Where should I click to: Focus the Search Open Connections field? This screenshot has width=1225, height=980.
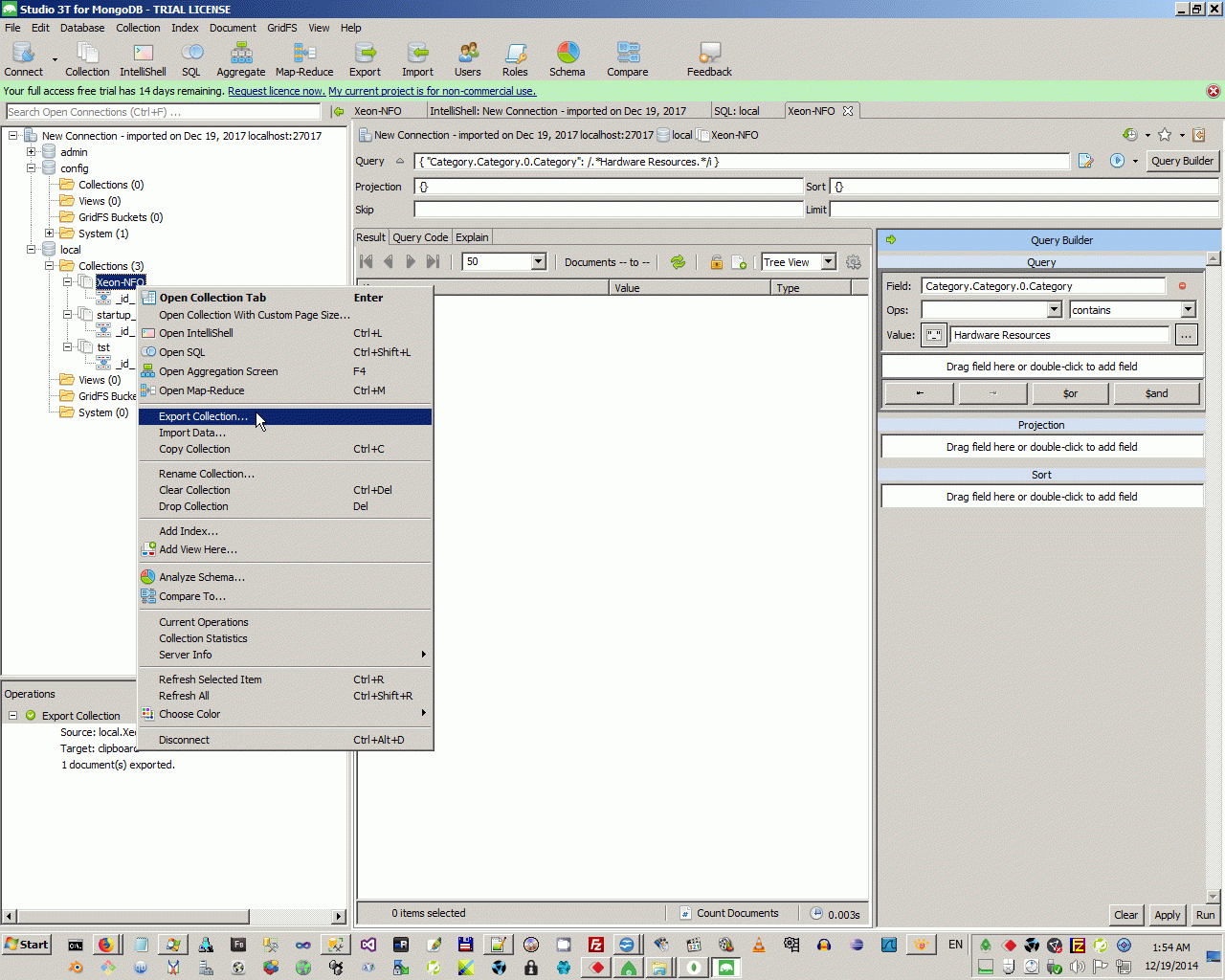tap(164, 112)
